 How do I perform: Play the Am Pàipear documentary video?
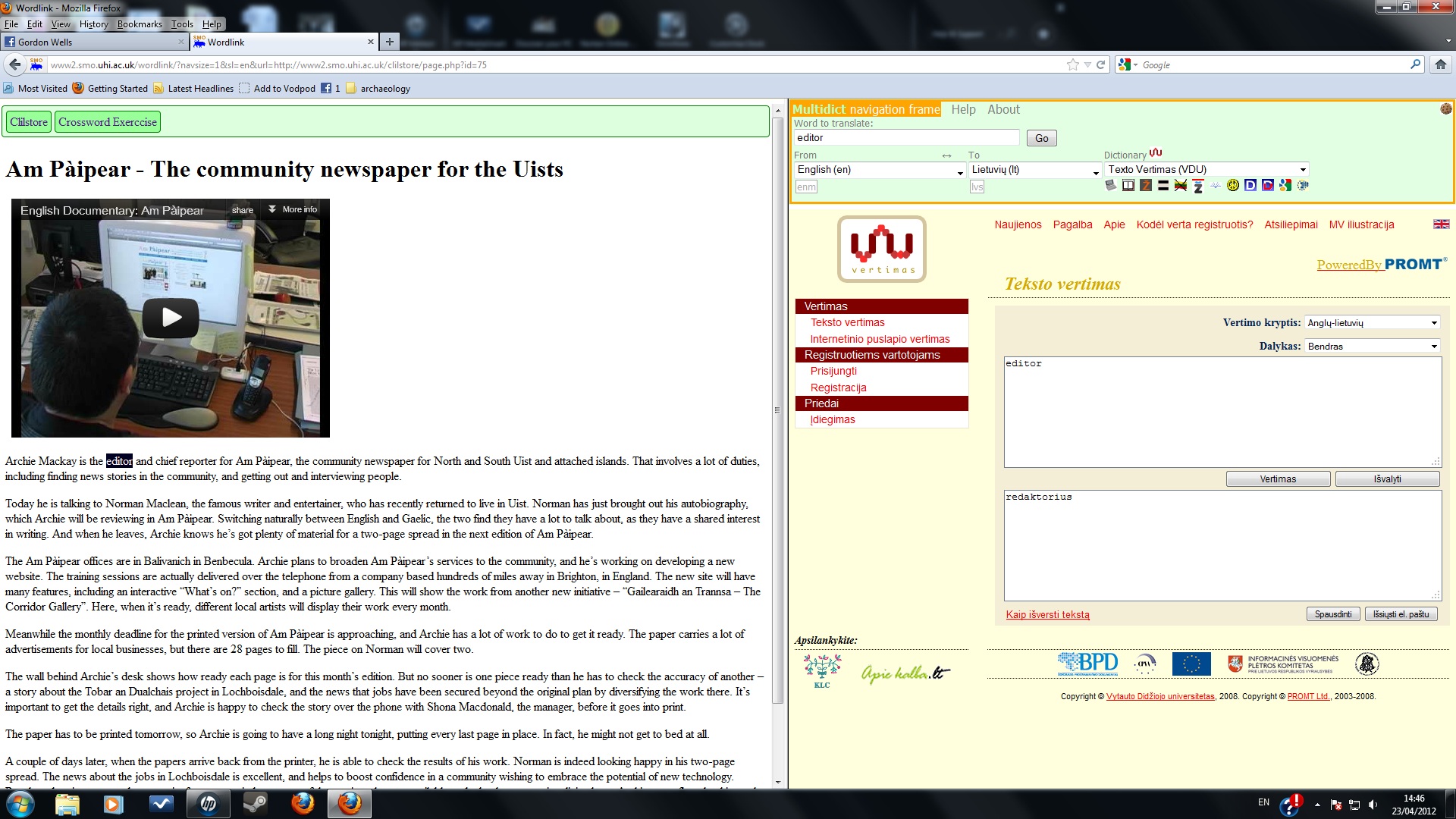click(x=171, y=318)
